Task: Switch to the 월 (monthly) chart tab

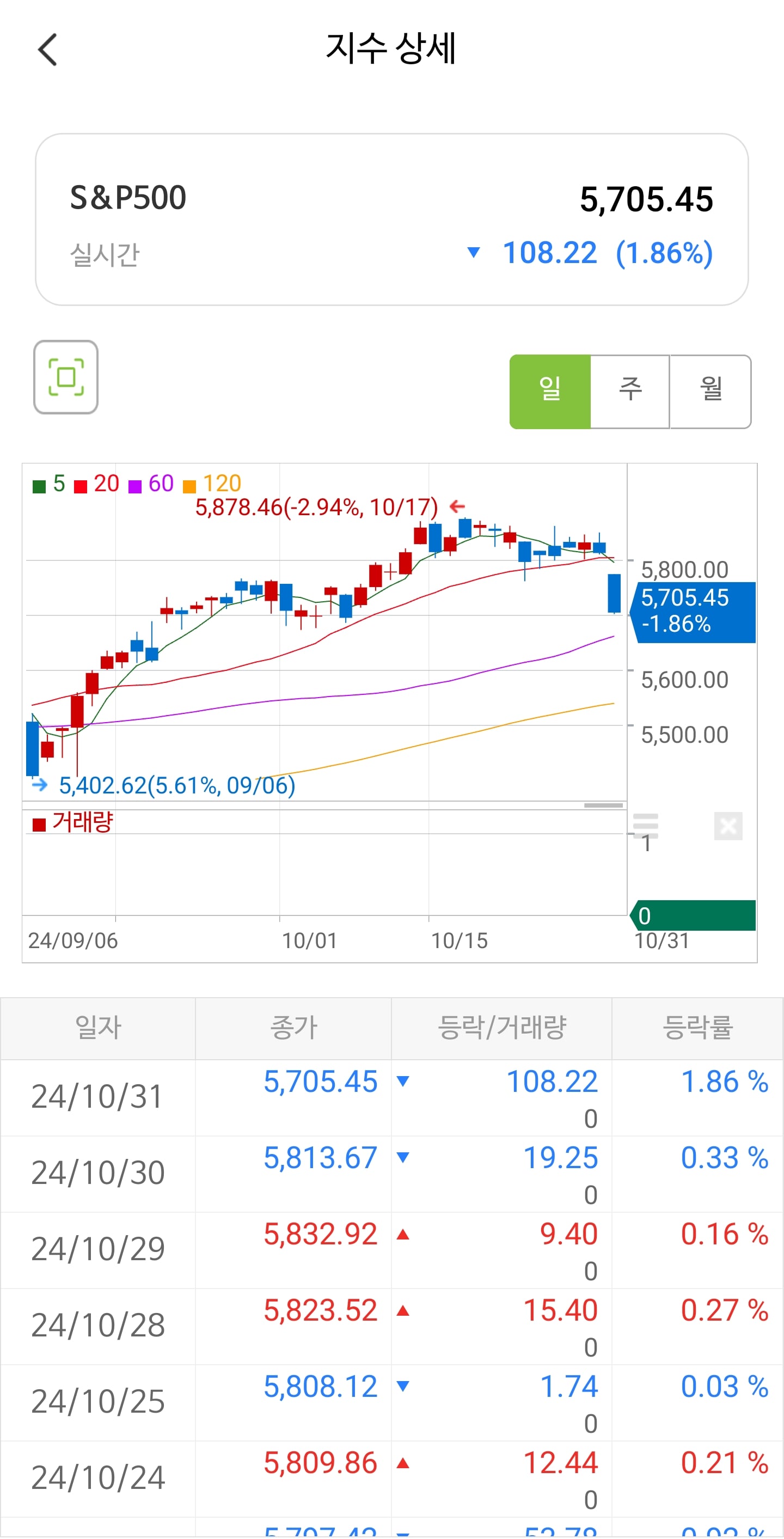Action: click(710, 392)
